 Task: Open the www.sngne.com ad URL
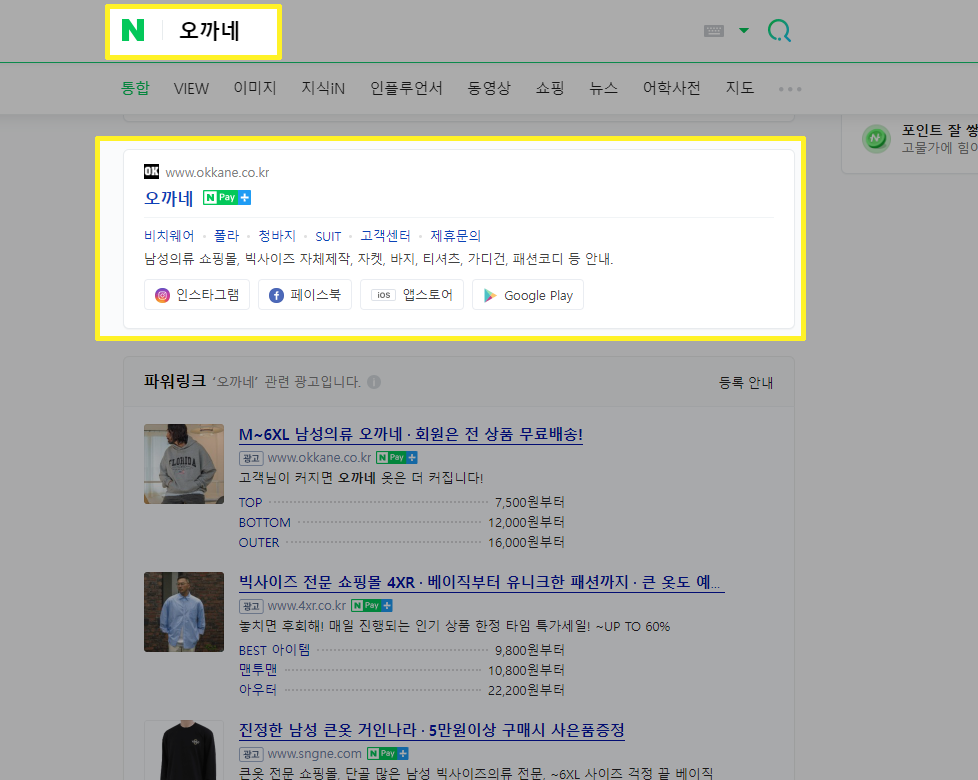click(x=314, y=753)
